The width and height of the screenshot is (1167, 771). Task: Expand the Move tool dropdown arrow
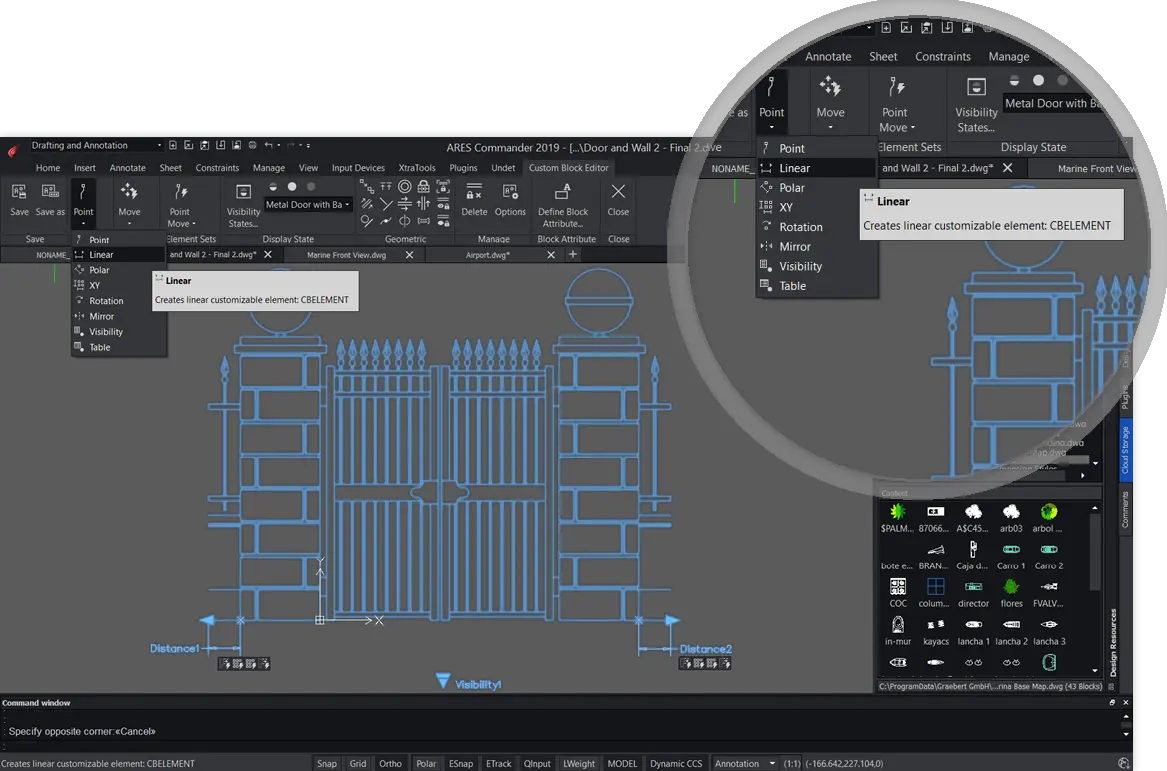pyautogui.click(x=129, y=224)
